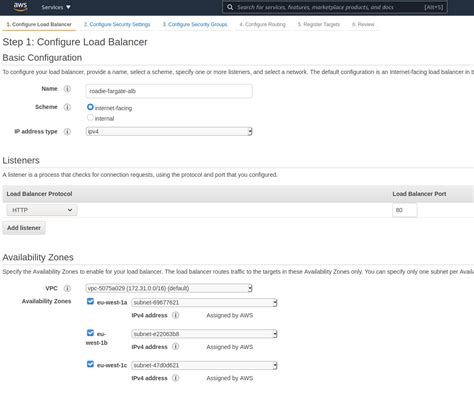
Task: Click info icon next to IP address type
Action: pyautogui.click(x=67, y=132)
